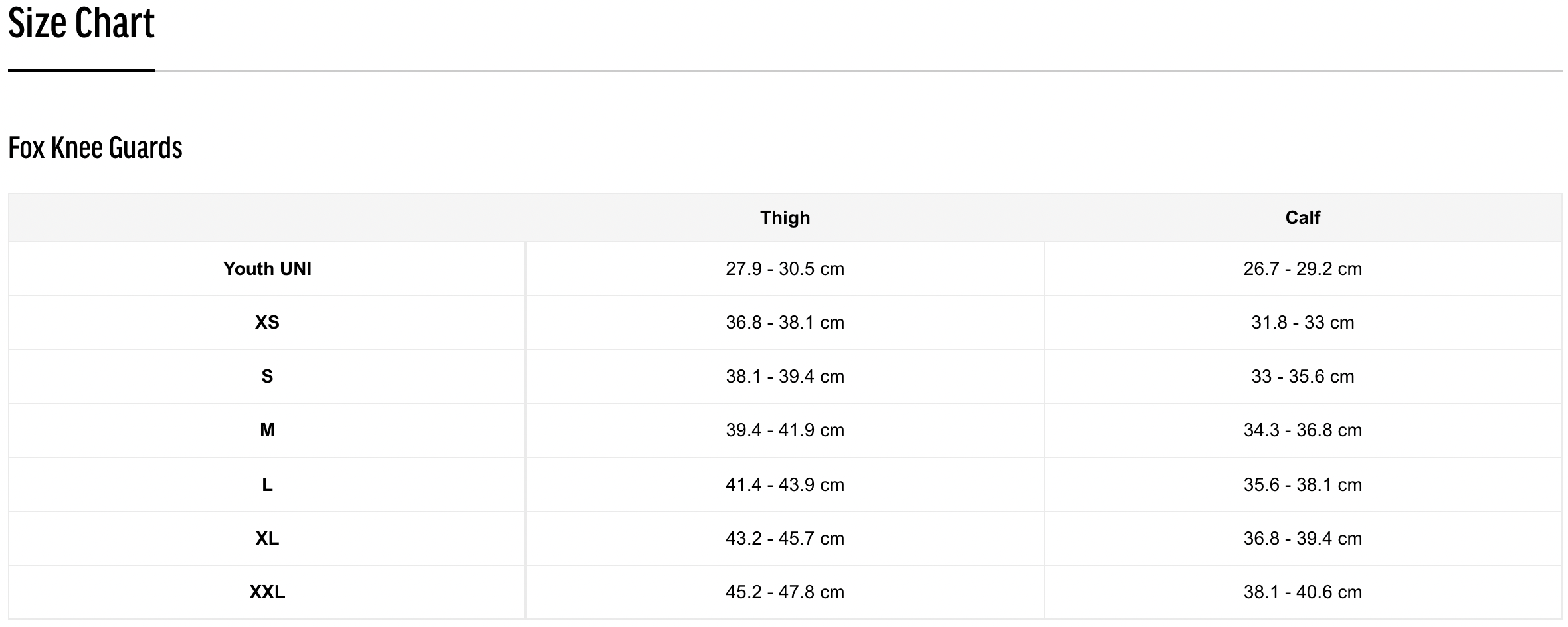Click XXL calf value 38.1 - 40.6 cm

click(x=1302, y=592)
